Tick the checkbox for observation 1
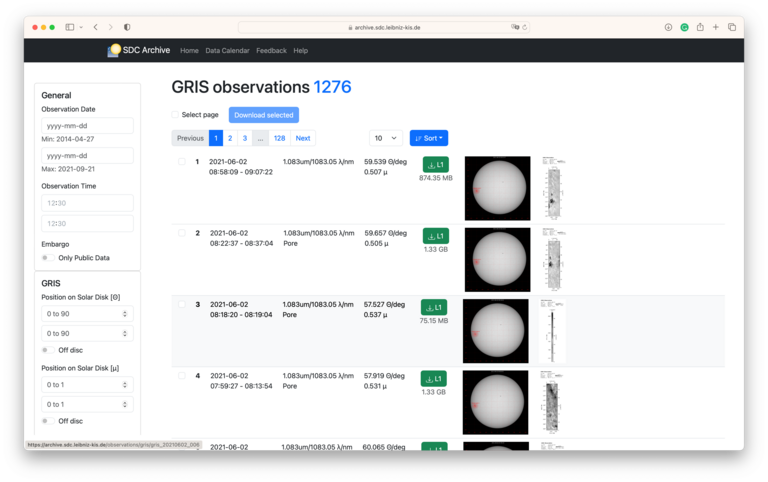This screenshot has height=482, width=768. (182, 161)
